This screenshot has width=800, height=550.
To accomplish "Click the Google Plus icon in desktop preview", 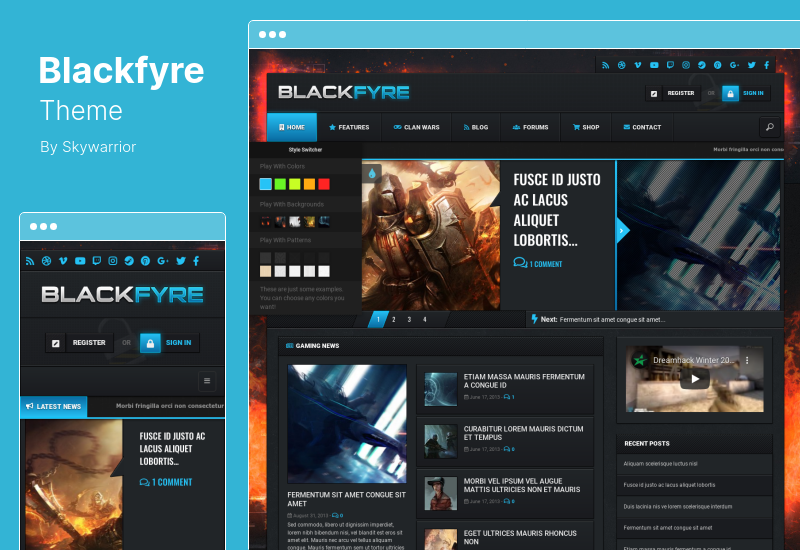I will point(734,65).
